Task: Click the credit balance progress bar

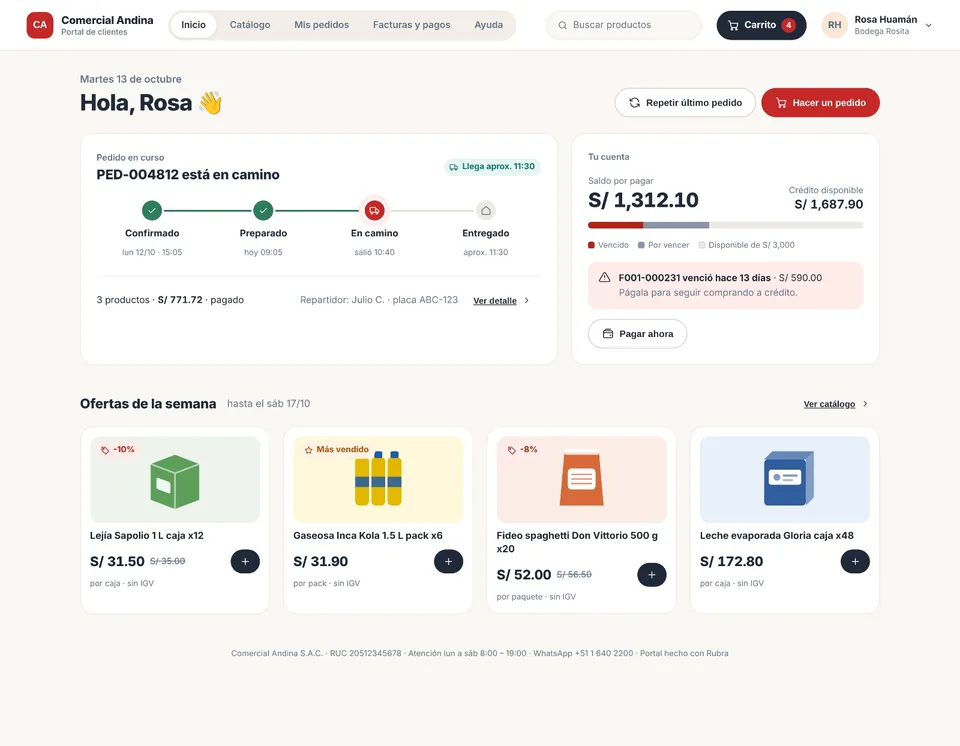Action: pos(726,225)
